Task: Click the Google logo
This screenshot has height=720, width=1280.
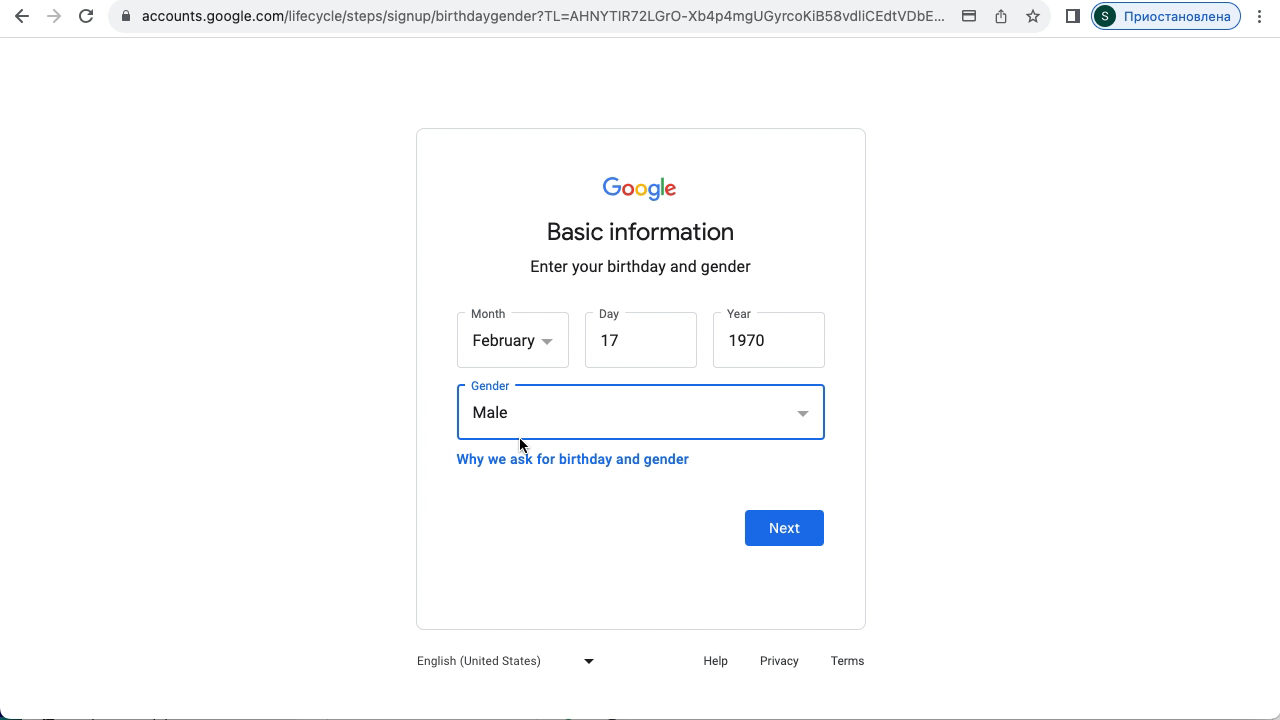Action: 640,188
